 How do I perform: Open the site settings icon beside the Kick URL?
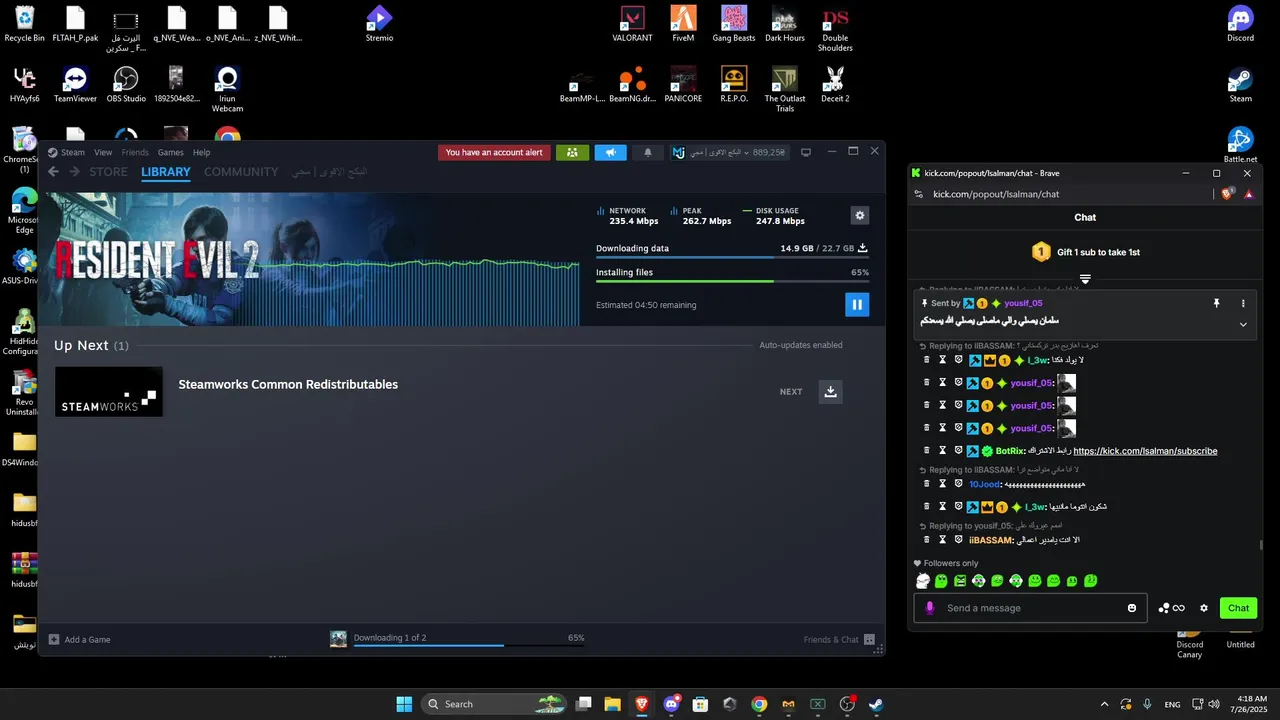coord(919,194)
